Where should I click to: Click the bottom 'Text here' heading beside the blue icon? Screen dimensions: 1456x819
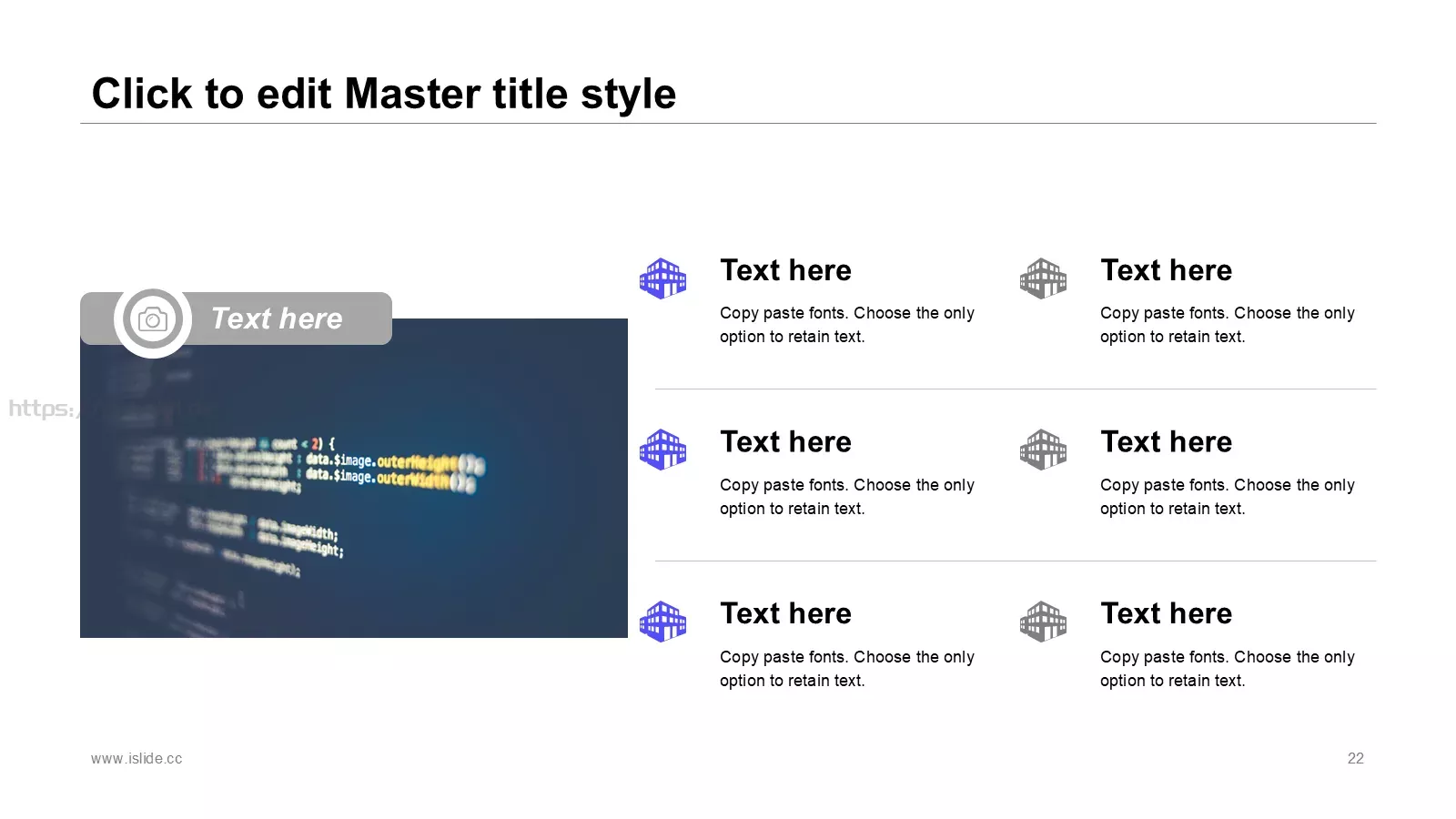pos(786,613)
